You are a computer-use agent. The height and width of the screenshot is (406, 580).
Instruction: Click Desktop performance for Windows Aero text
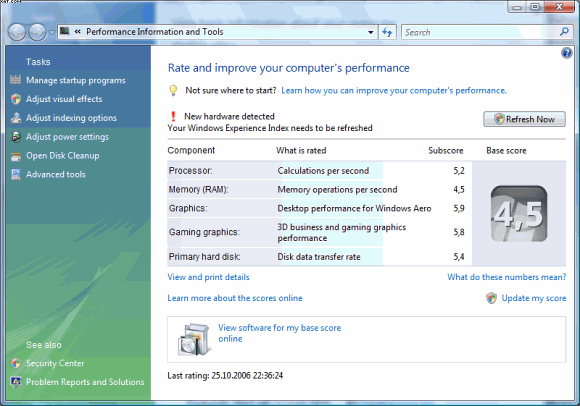click(354, 209)
